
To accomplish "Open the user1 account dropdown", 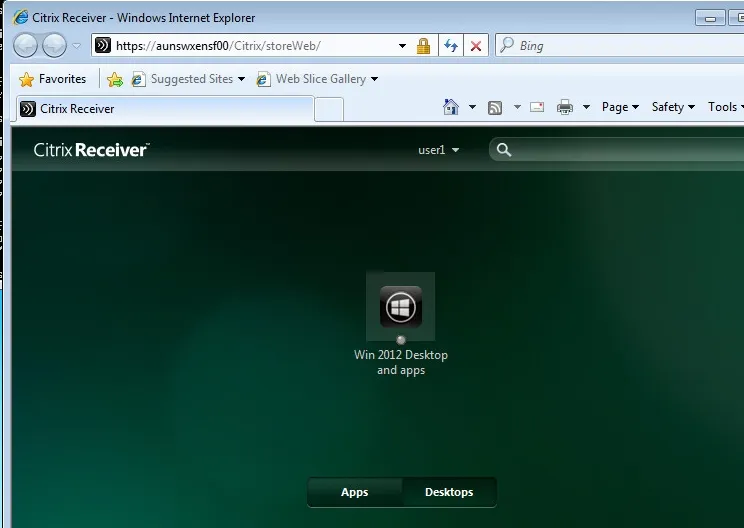I will (438, 150).
